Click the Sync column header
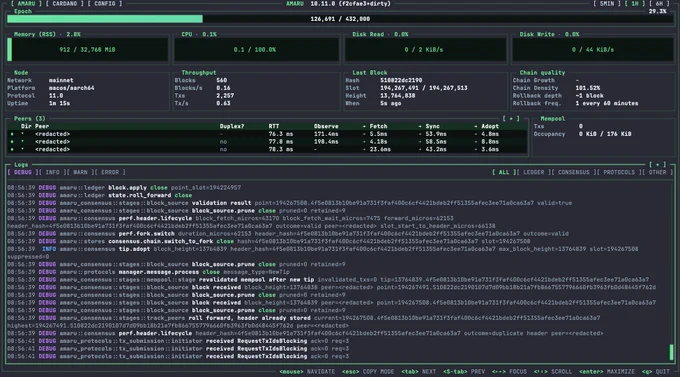This screenshot has width=680, height=377. point(432,126)
